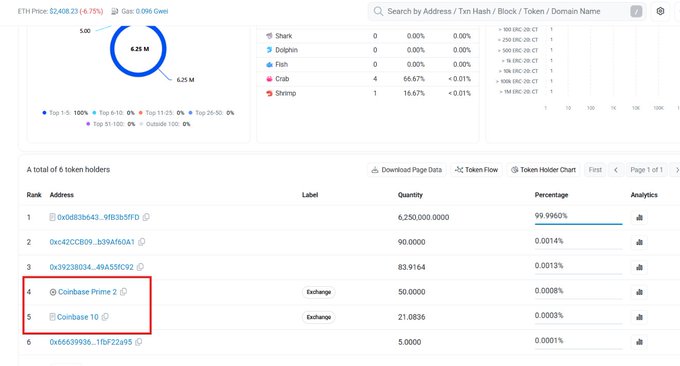
Task: Open analytics chart for 90.0000 holder
Action: [639, 242]
